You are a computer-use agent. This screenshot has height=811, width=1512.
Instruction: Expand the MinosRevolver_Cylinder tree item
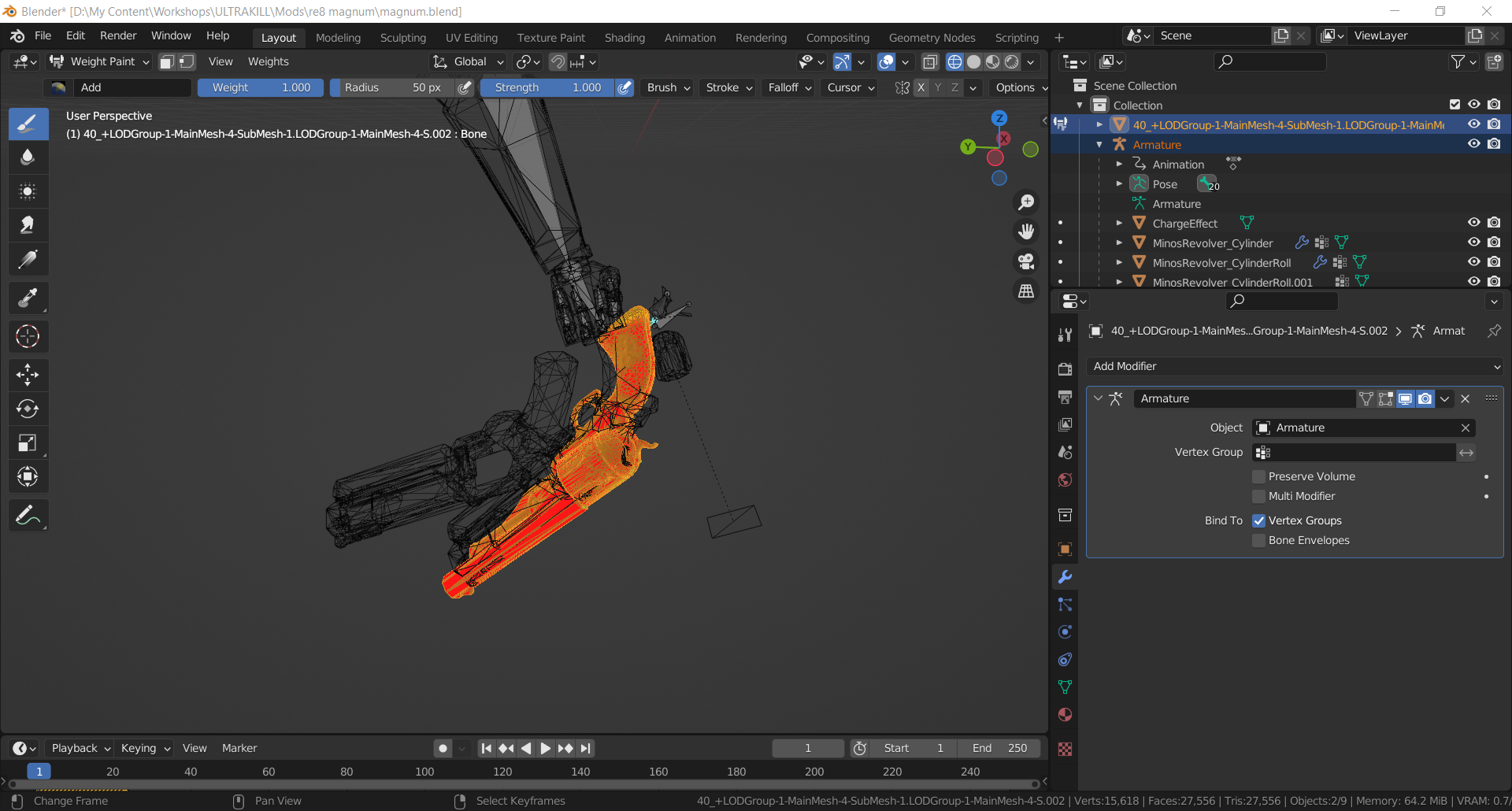click(x=1119, y=243)
